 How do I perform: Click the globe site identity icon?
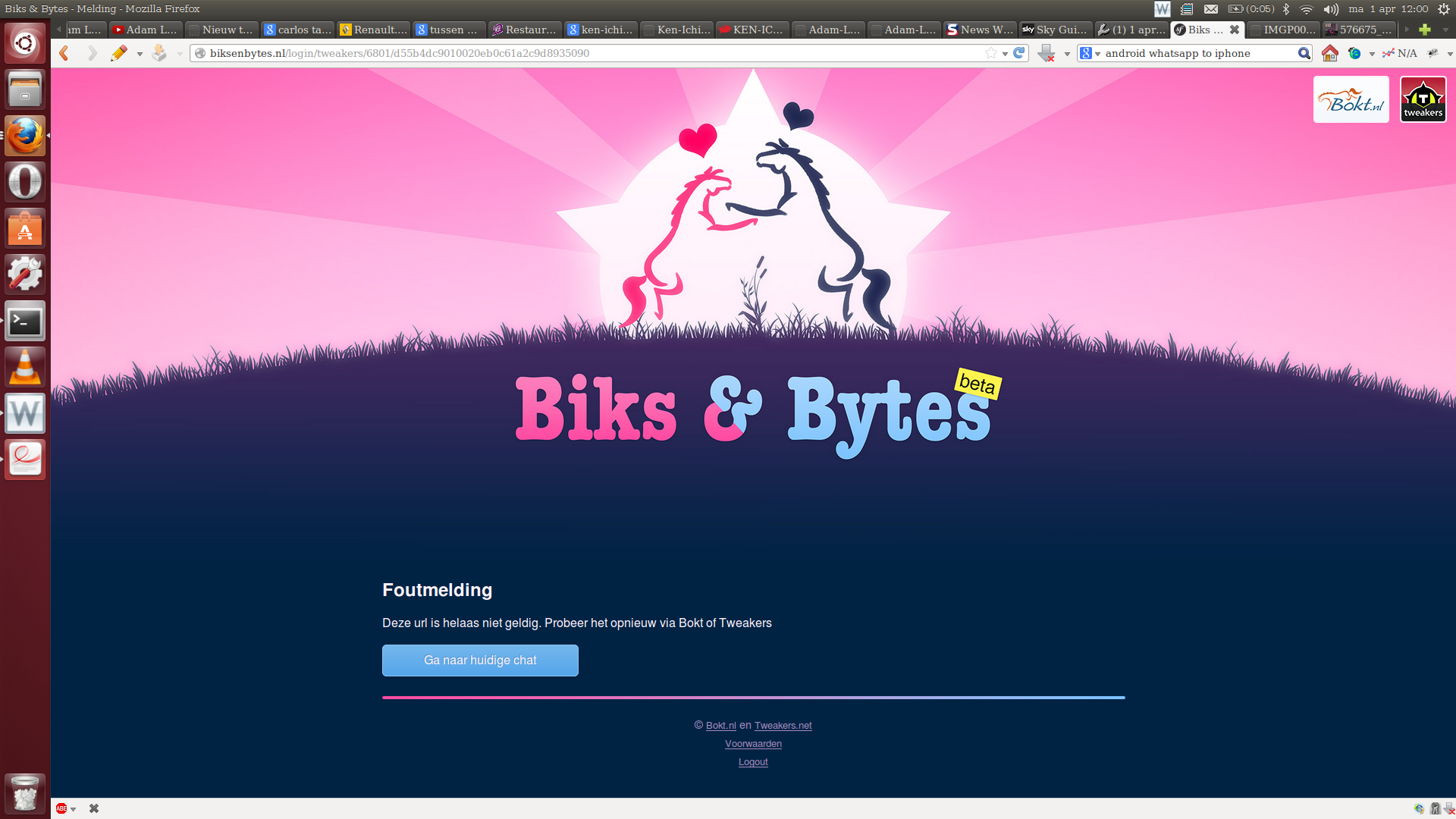coord(200,53)
